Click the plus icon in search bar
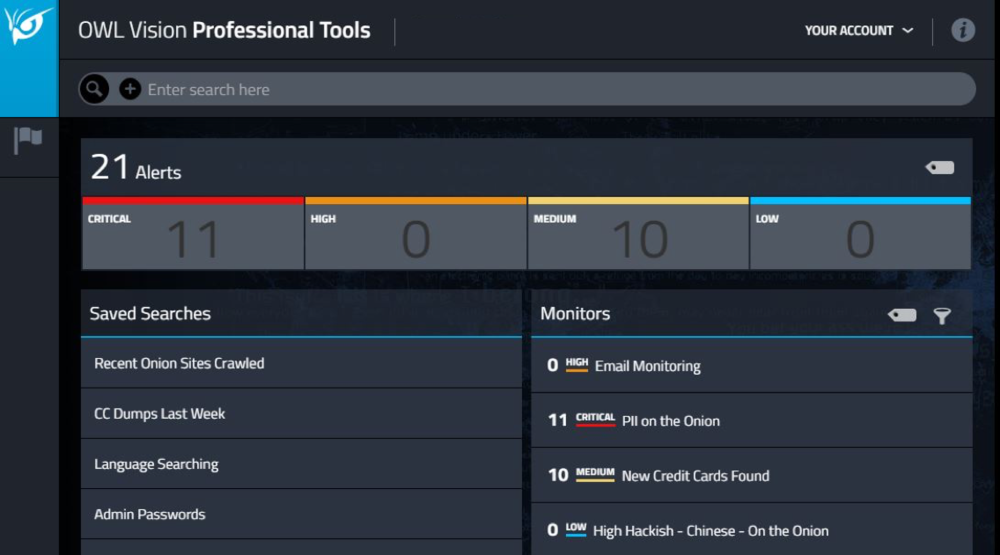The height and width of the screenshot is (555, 1000). tap(130, 89)
